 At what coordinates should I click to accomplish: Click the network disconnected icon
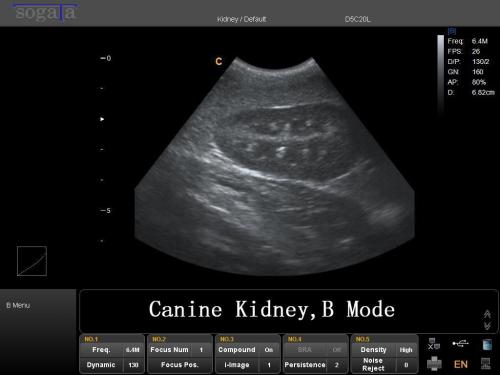434,344
